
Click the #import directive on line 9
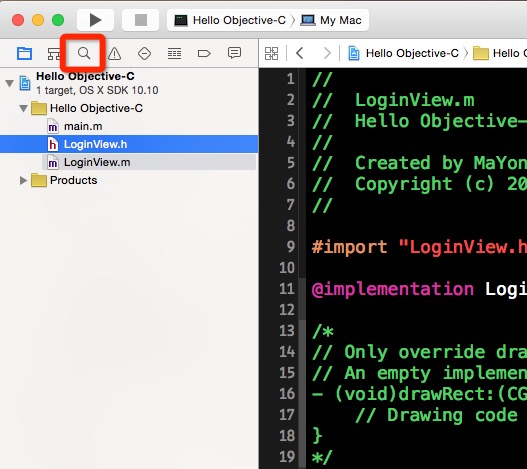[x=350, y=247]
